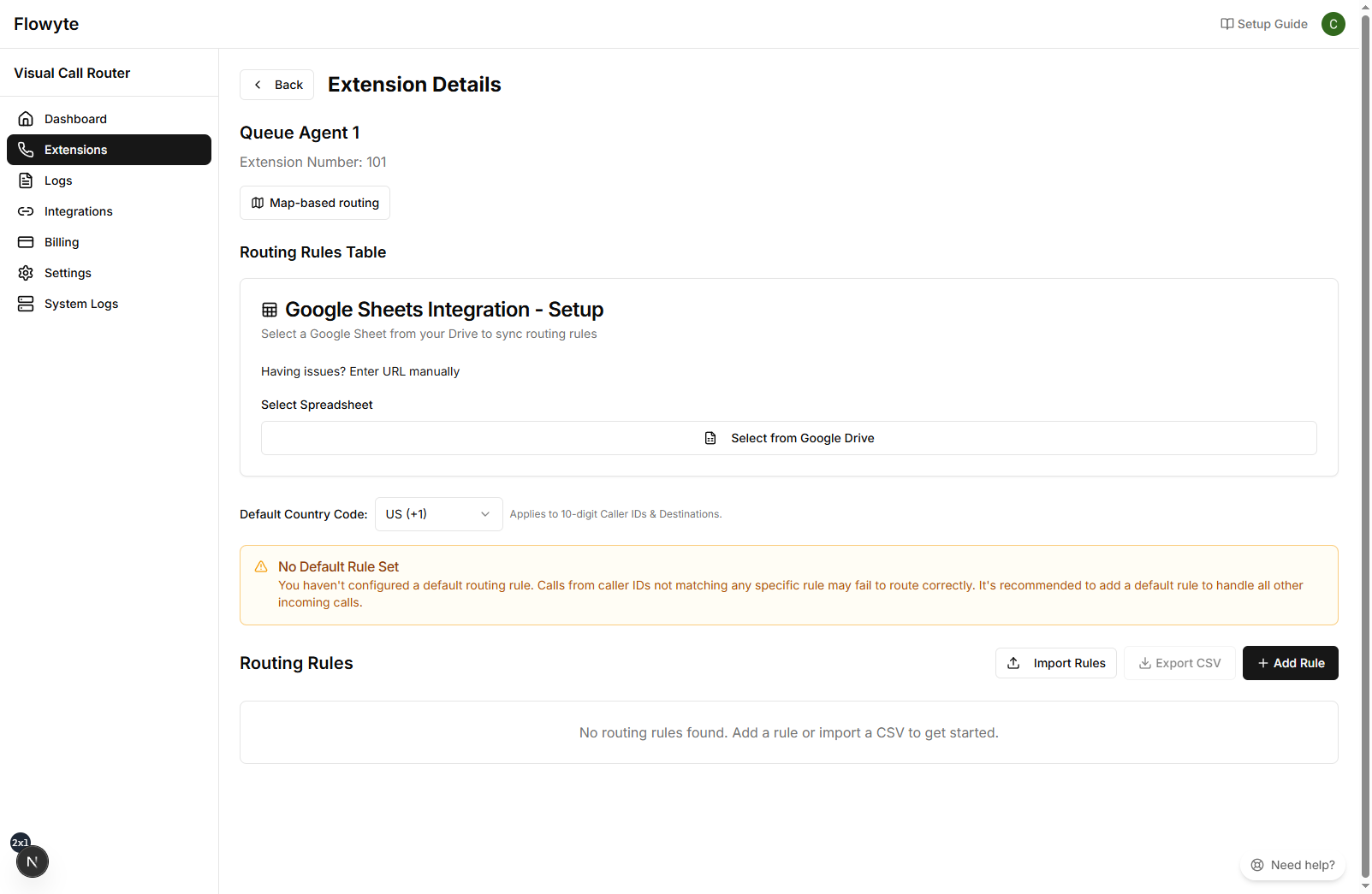Select from Google Drive
This screenshot has width=1372, height=894.
click(788, 437)
